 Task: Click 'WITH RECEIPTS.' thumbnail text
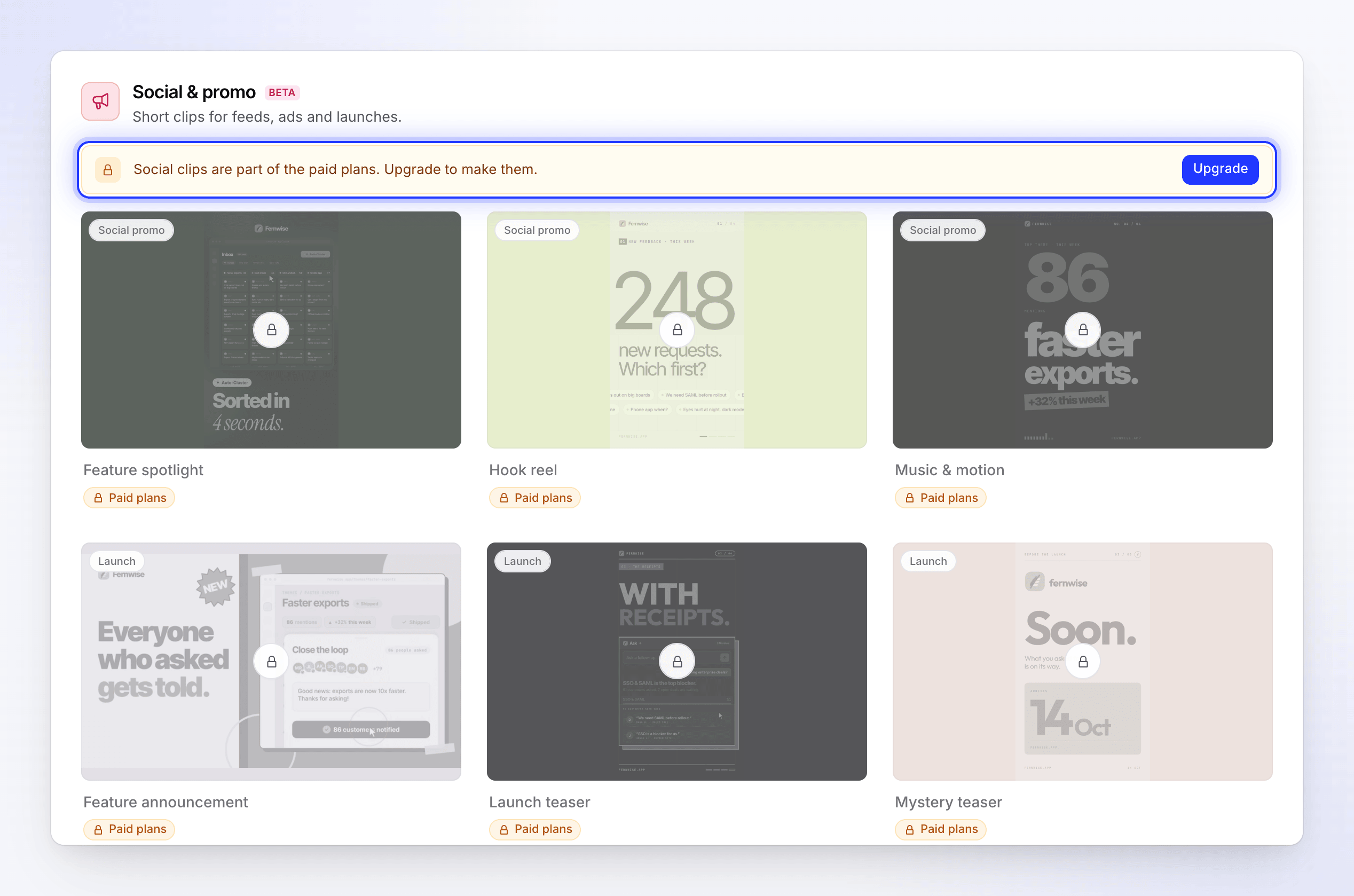(x=674, y=604)
